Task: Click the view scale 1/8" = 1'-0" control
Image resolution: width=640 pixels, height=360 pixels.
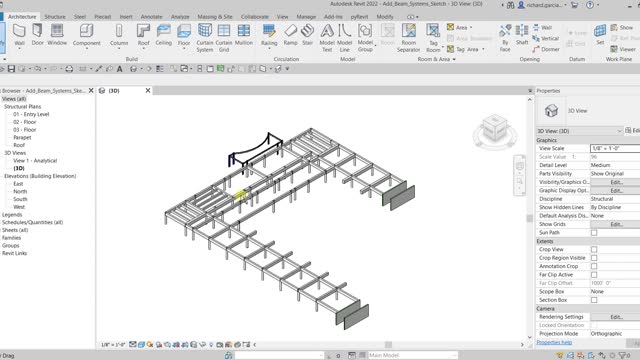Action: click(x=113, y=345)
